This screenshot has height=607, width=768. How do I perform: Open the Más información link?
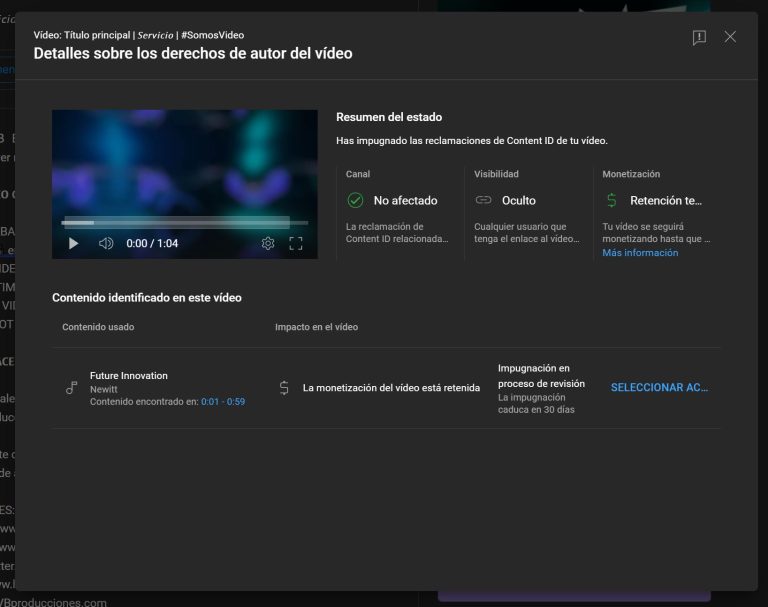point(640,253)
